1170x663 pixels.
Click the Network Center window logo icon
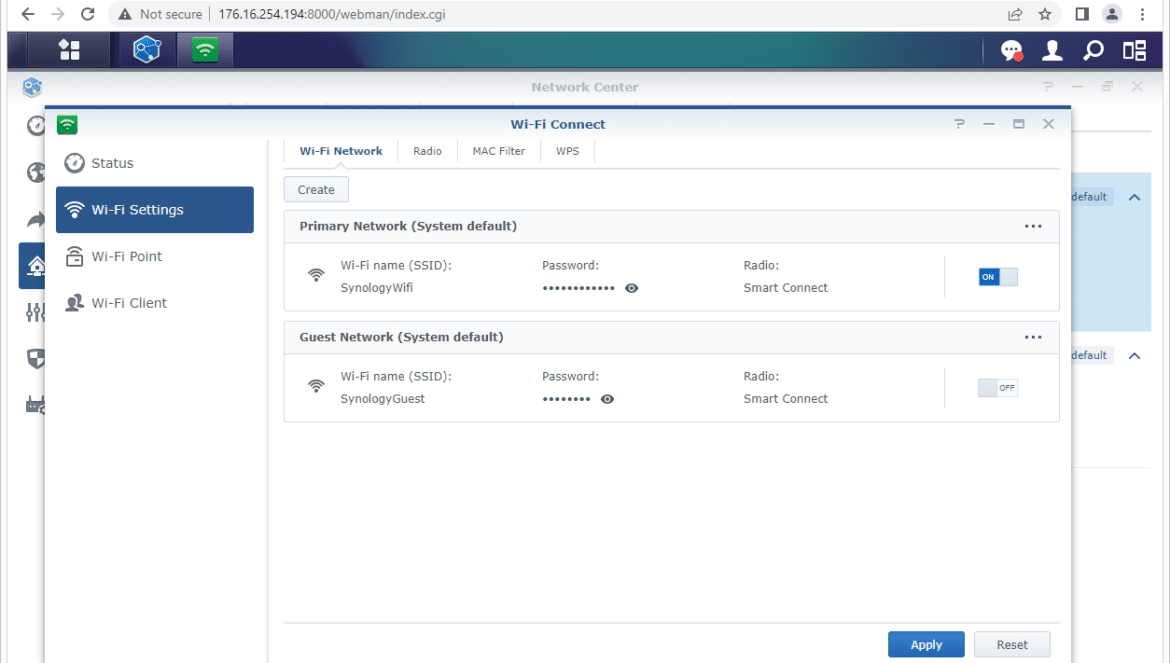point(32,87)
